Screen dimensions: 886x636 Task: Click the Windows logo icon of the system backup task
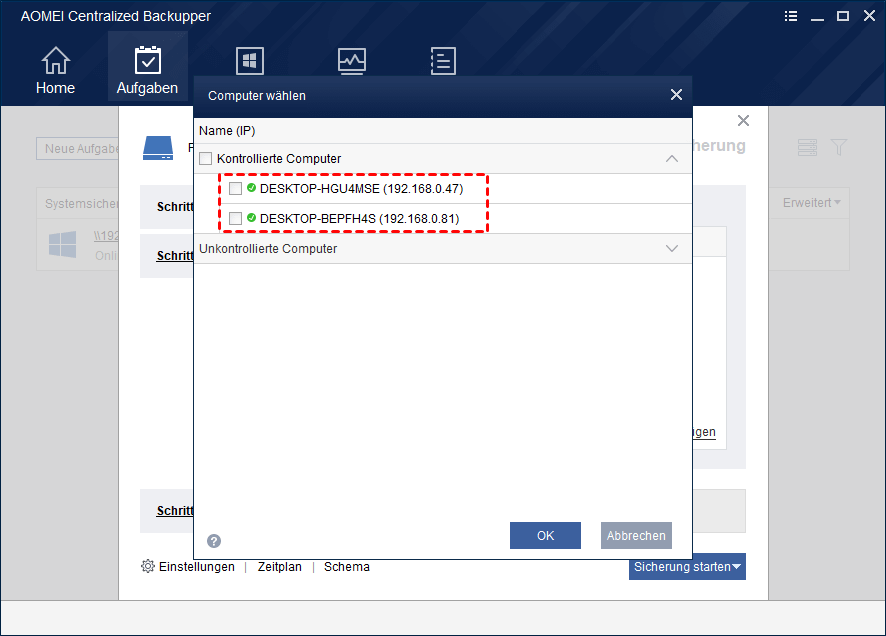click(x=62, y=244)
